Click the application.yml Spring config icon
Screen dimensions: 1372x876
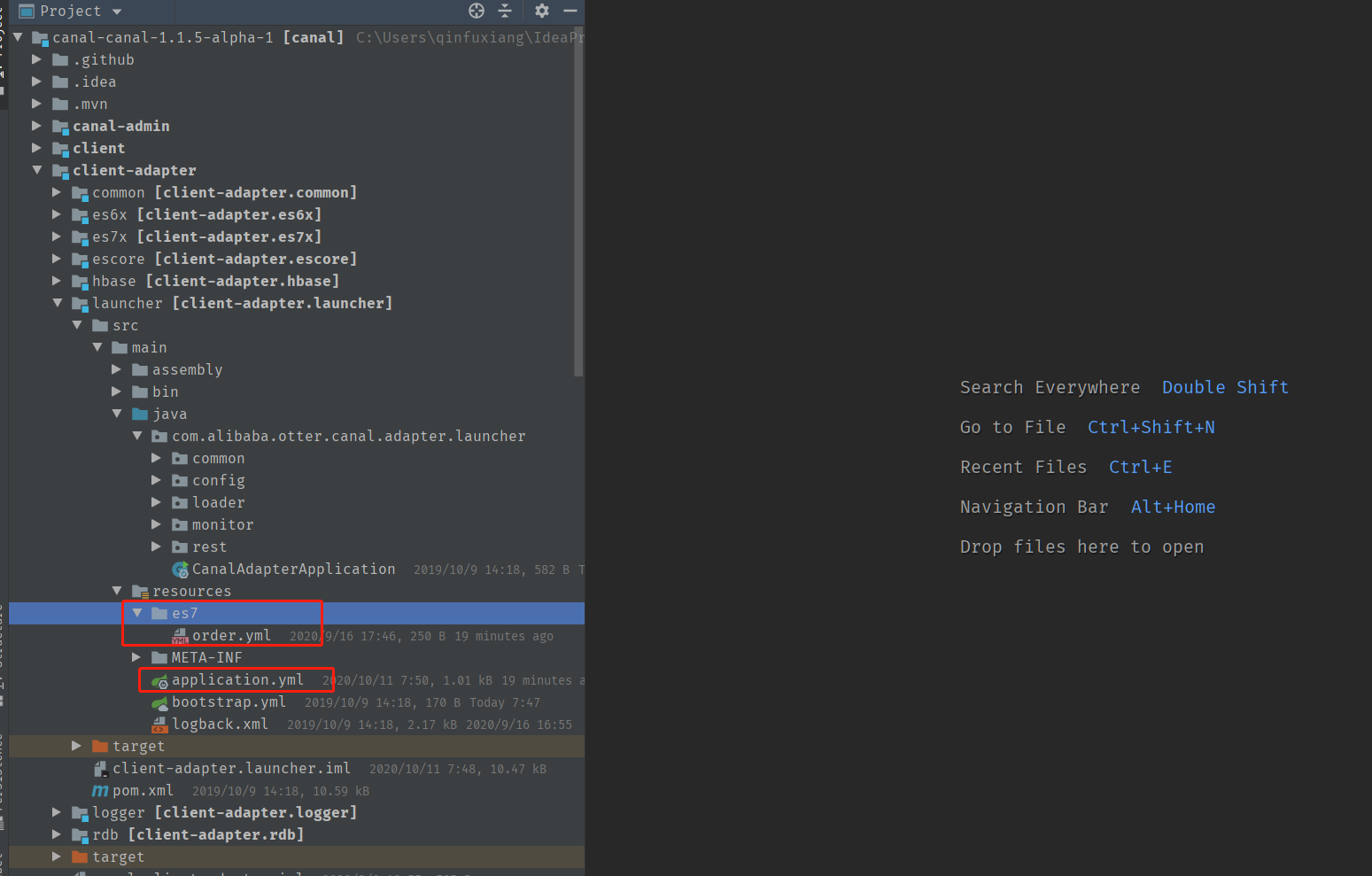159,680
